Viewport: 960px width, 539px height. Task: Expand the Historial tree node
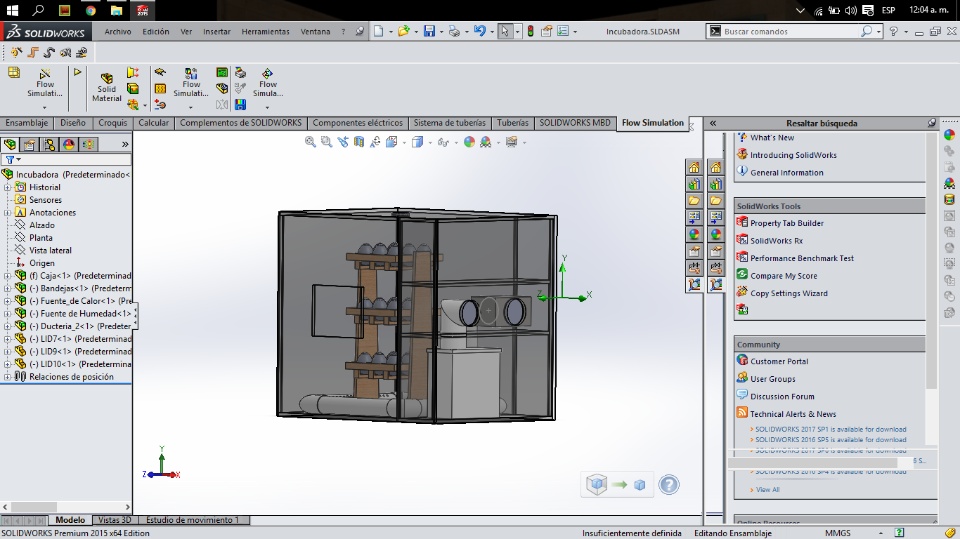(x=7, y=187)
